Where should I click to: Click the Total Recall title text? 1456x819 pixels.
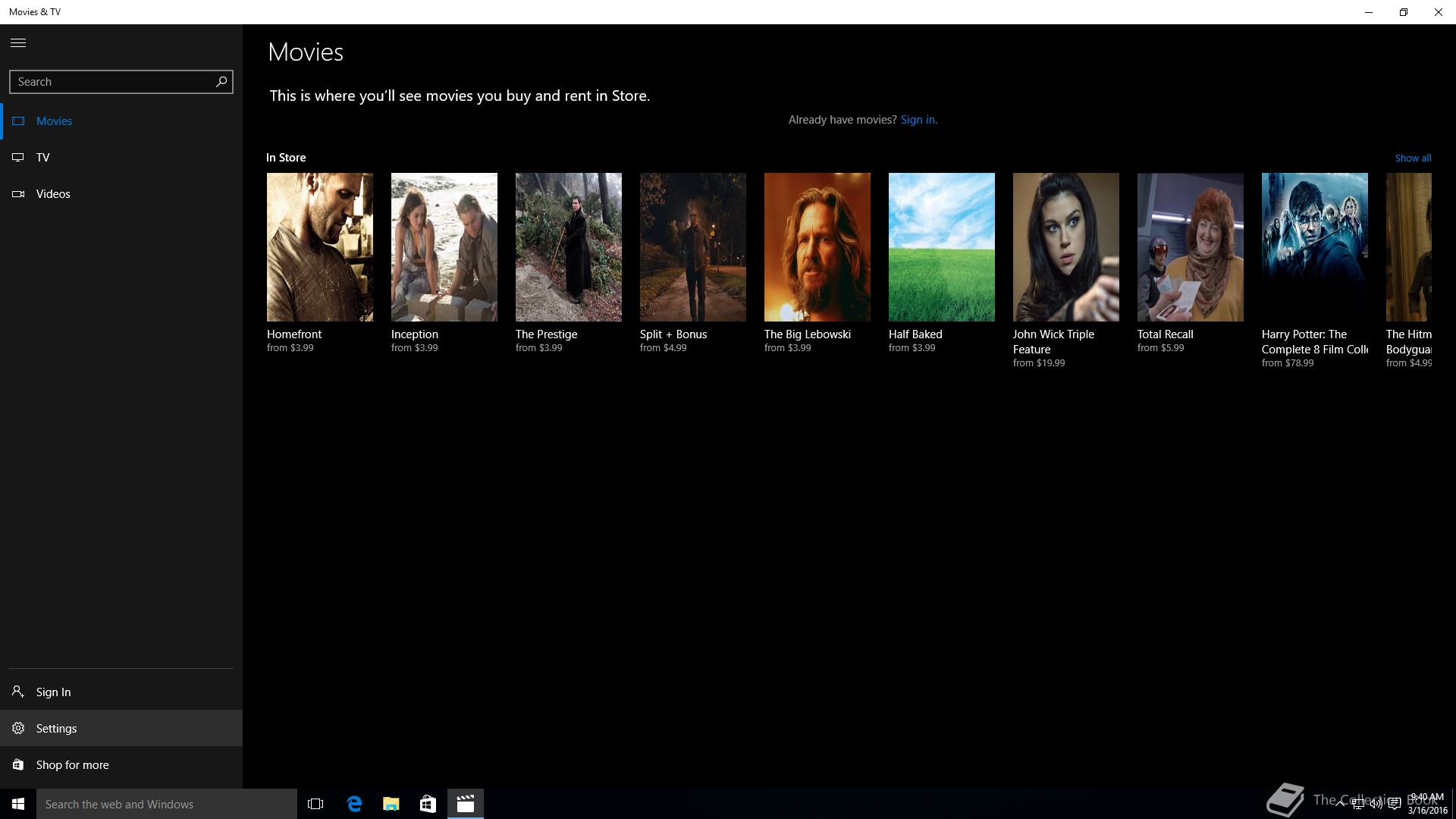(1166, 334)
